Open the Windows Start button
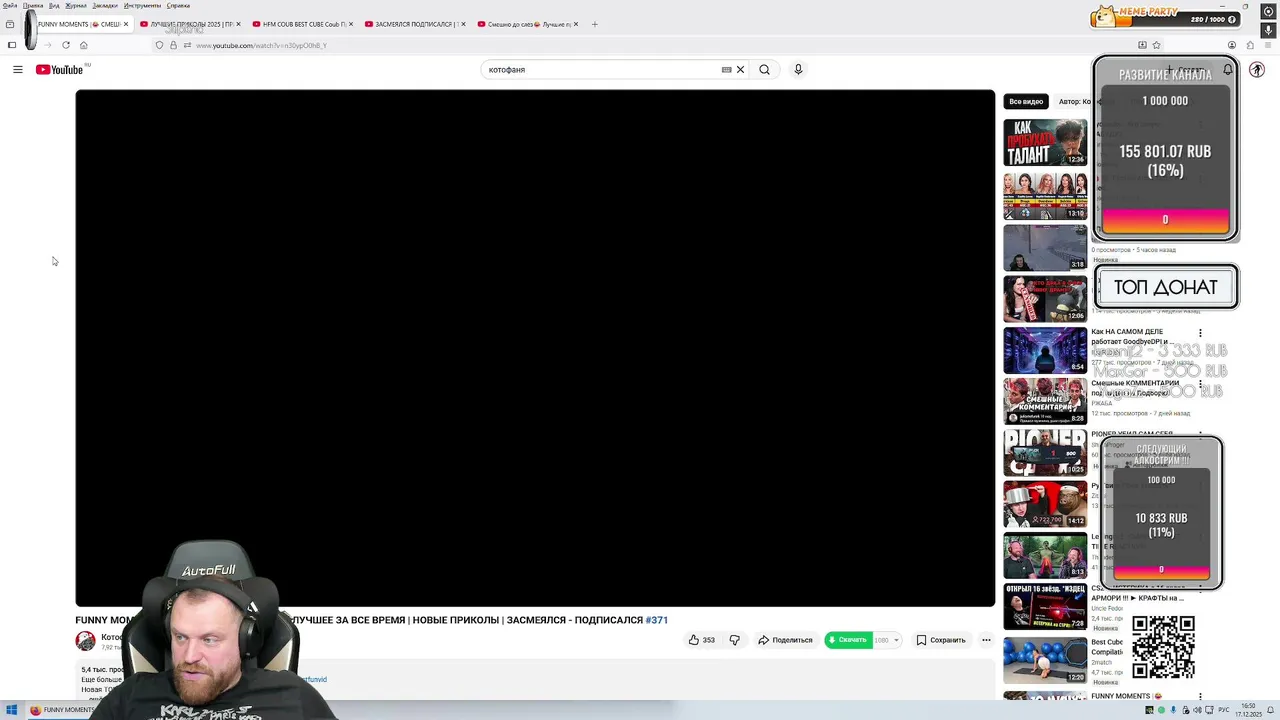 coord(11,710)
